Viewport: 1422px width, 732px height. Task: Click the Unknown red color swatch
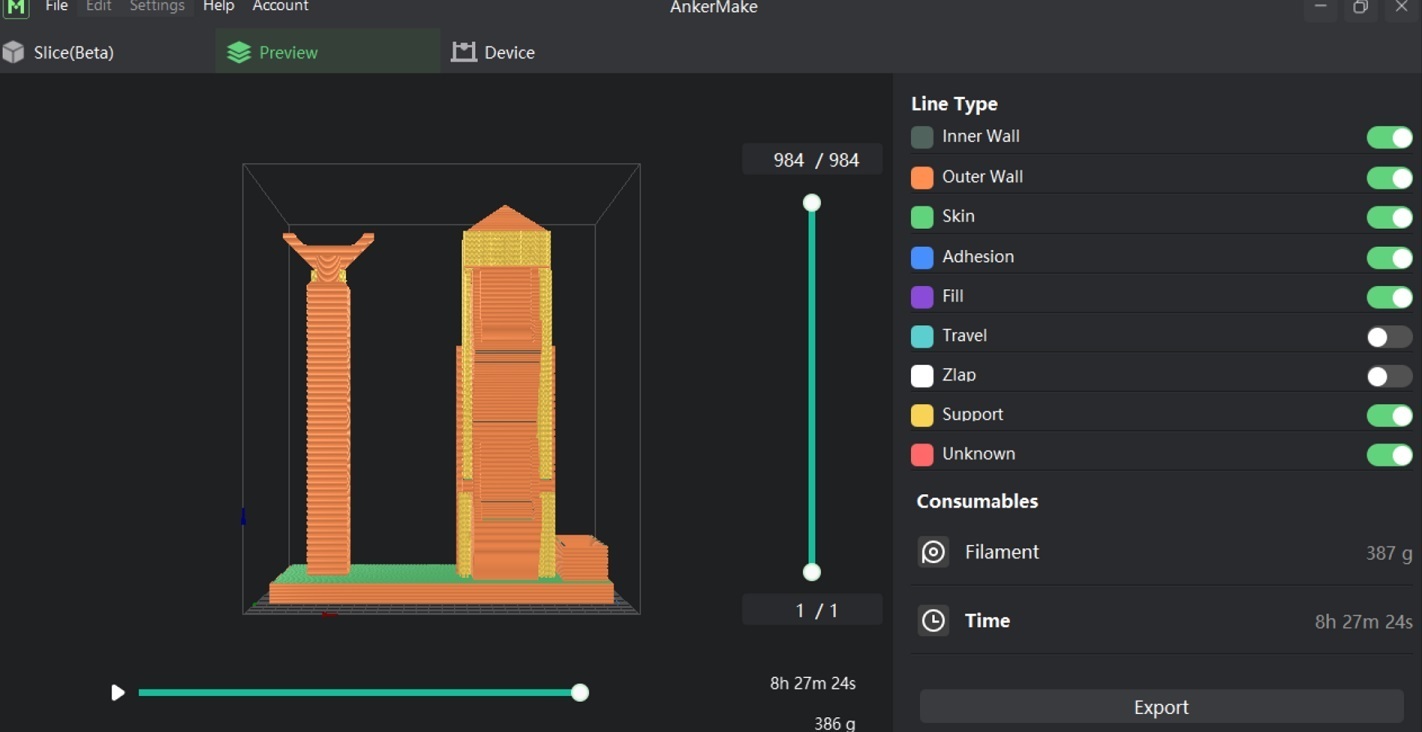click(922, 455)
